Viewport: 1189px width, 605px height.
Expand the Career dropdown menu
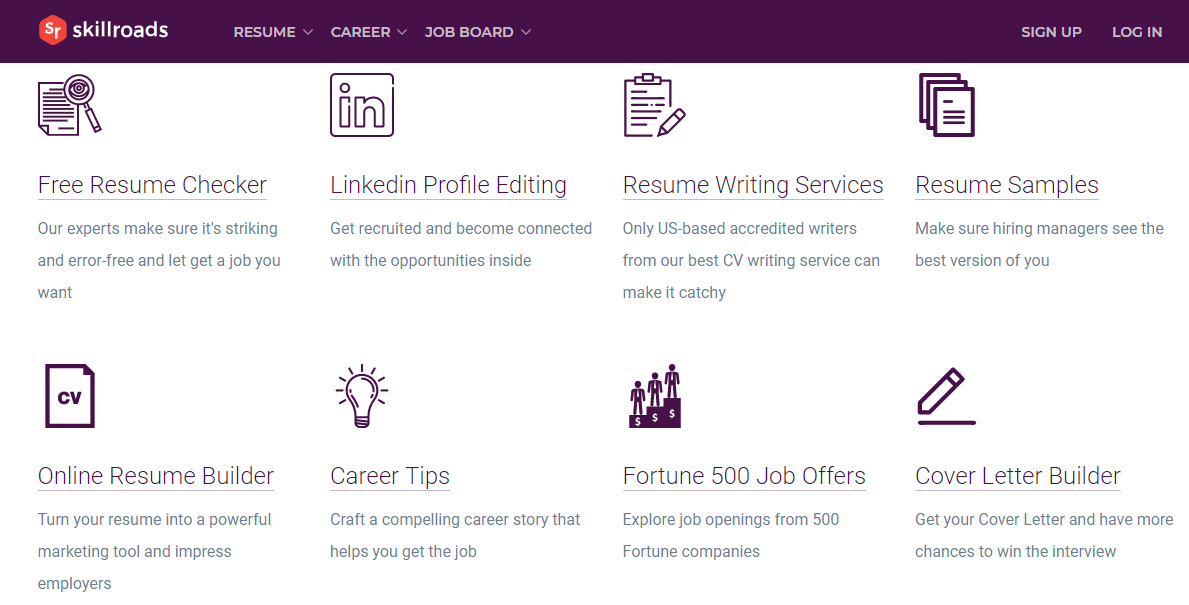369,32
